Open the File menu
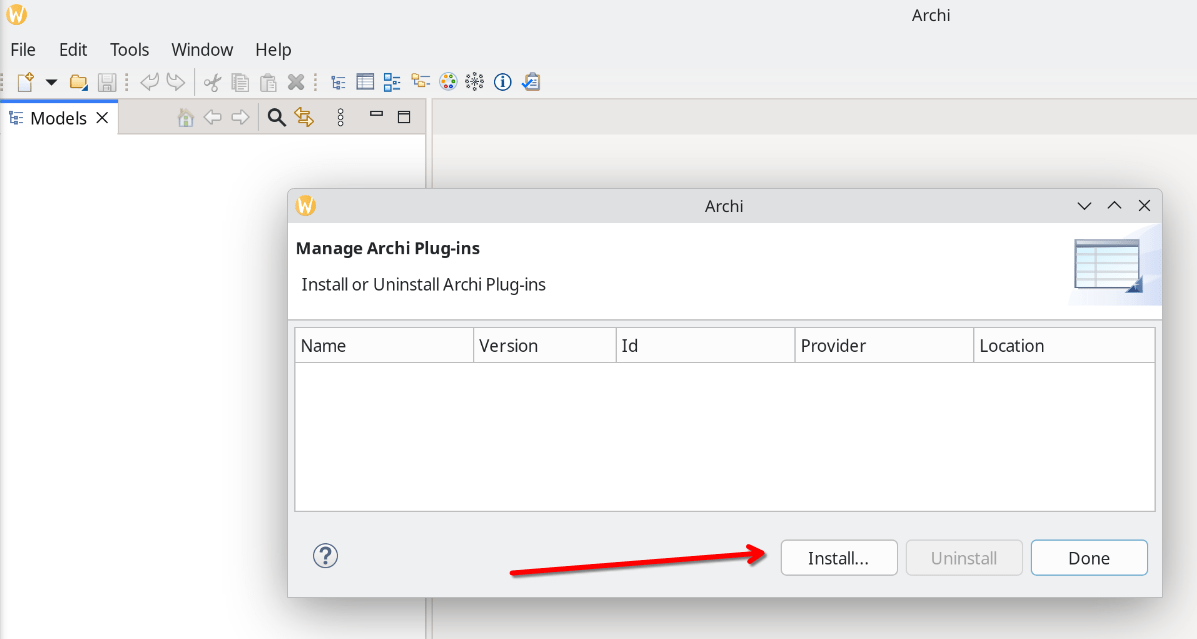 [23, 50]
